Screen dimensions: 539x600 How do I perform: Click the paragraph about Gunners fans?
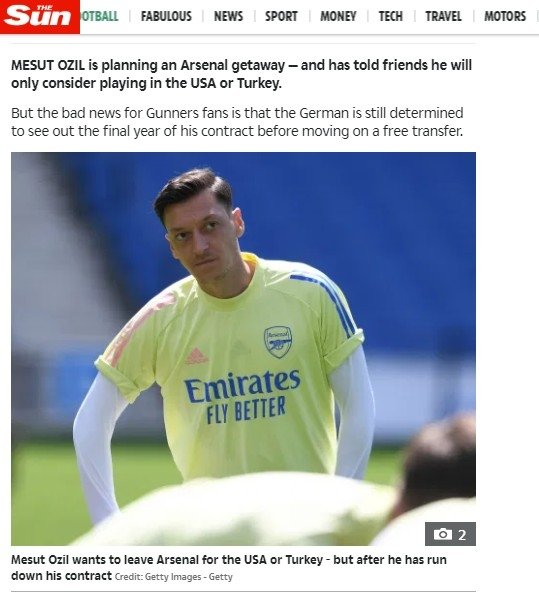coord(237,122)
